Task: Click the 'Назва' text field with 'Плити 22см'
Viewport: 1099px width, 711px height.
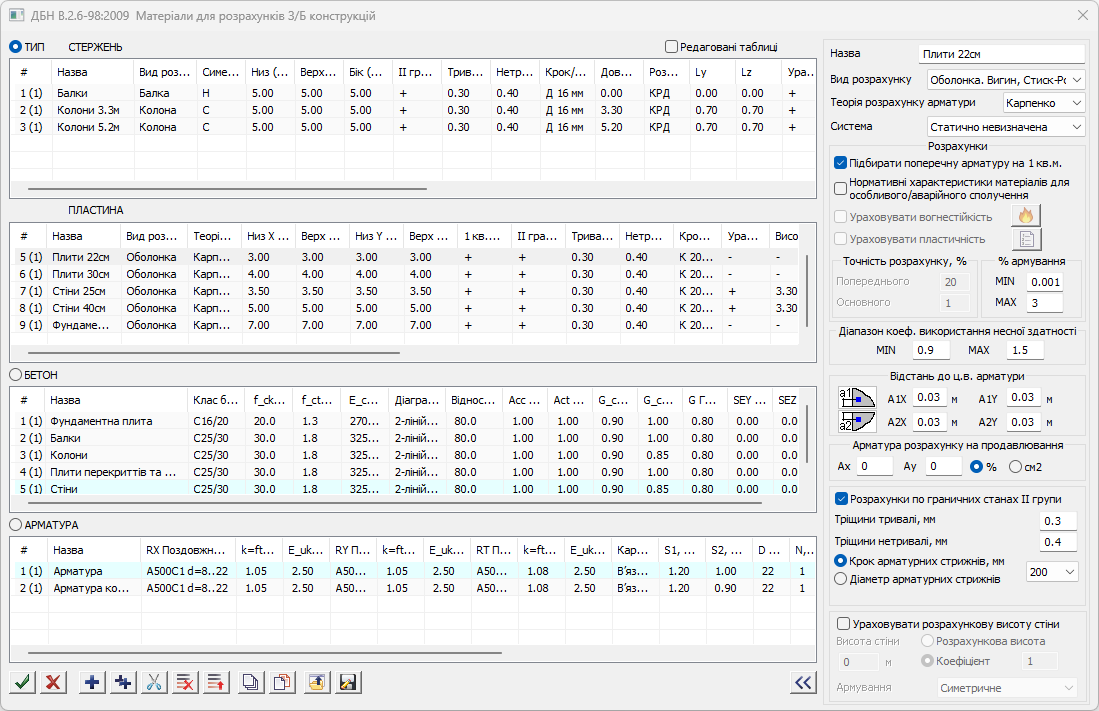Action: tap(1000, 54)
